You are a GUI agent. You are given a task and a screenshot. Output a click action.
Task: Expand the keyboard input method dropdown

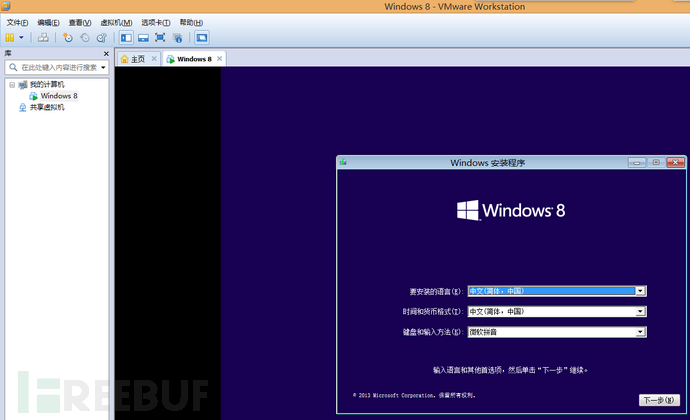point(640,331)
